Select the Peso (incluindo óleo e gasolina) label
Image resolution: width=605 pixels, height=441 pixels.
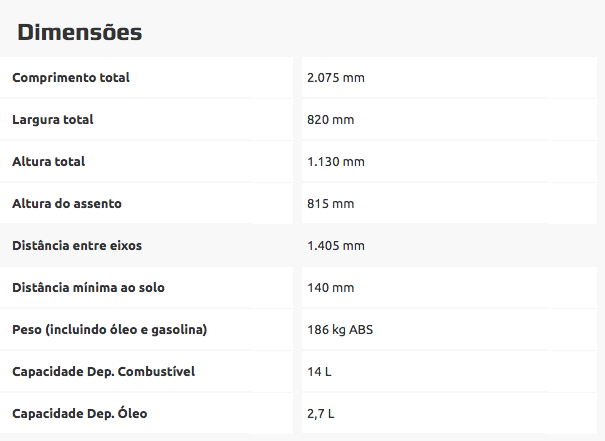(x=110, y=329)
